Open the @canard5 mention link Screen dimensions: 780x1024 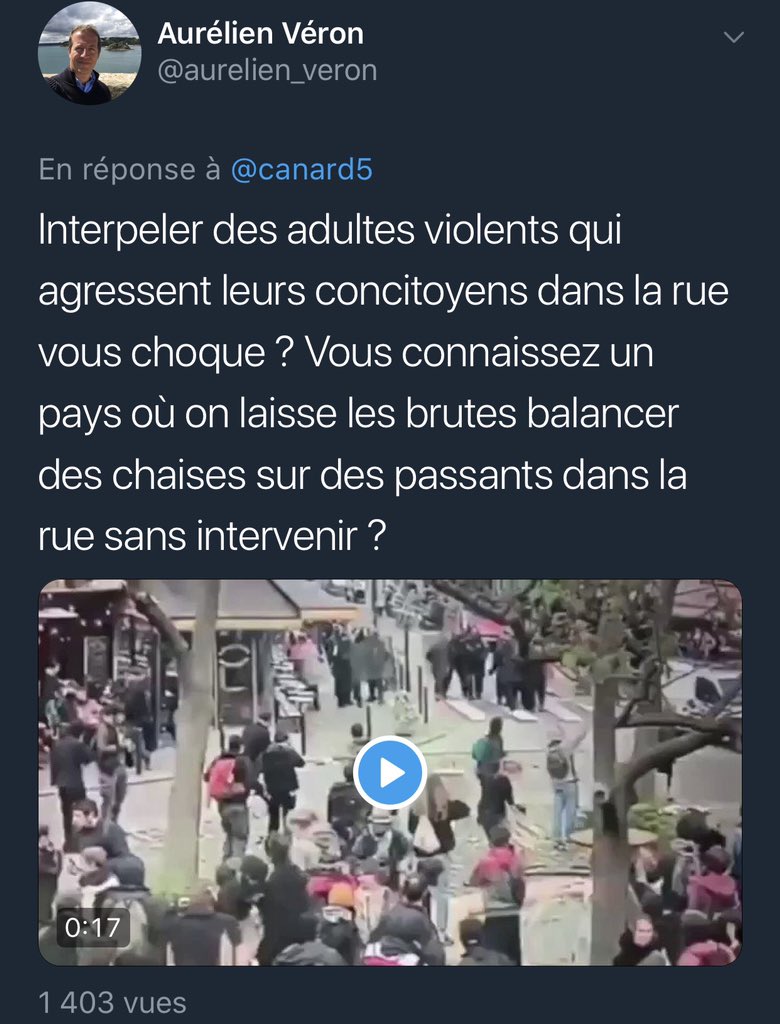point(302,169)
